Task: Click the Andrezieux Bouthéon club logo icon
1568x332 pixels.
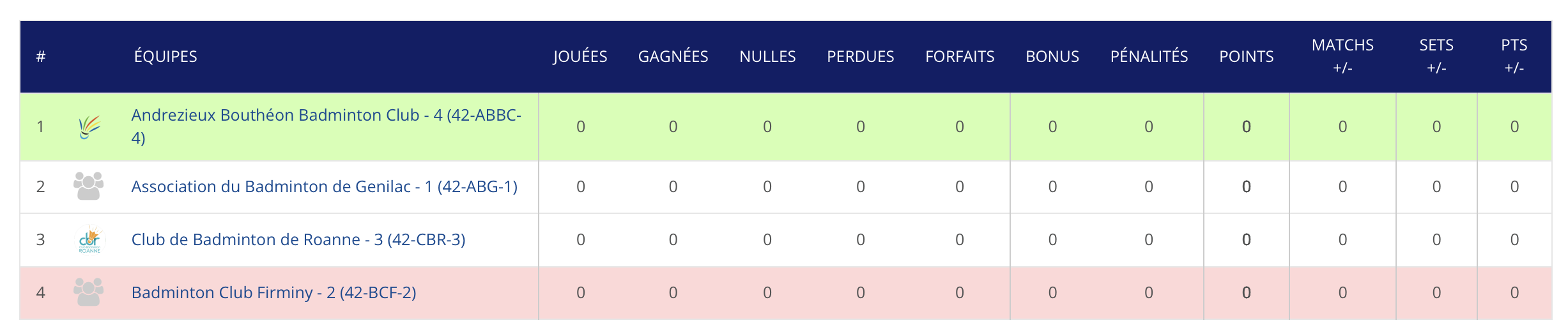Action: click(89, 126)
